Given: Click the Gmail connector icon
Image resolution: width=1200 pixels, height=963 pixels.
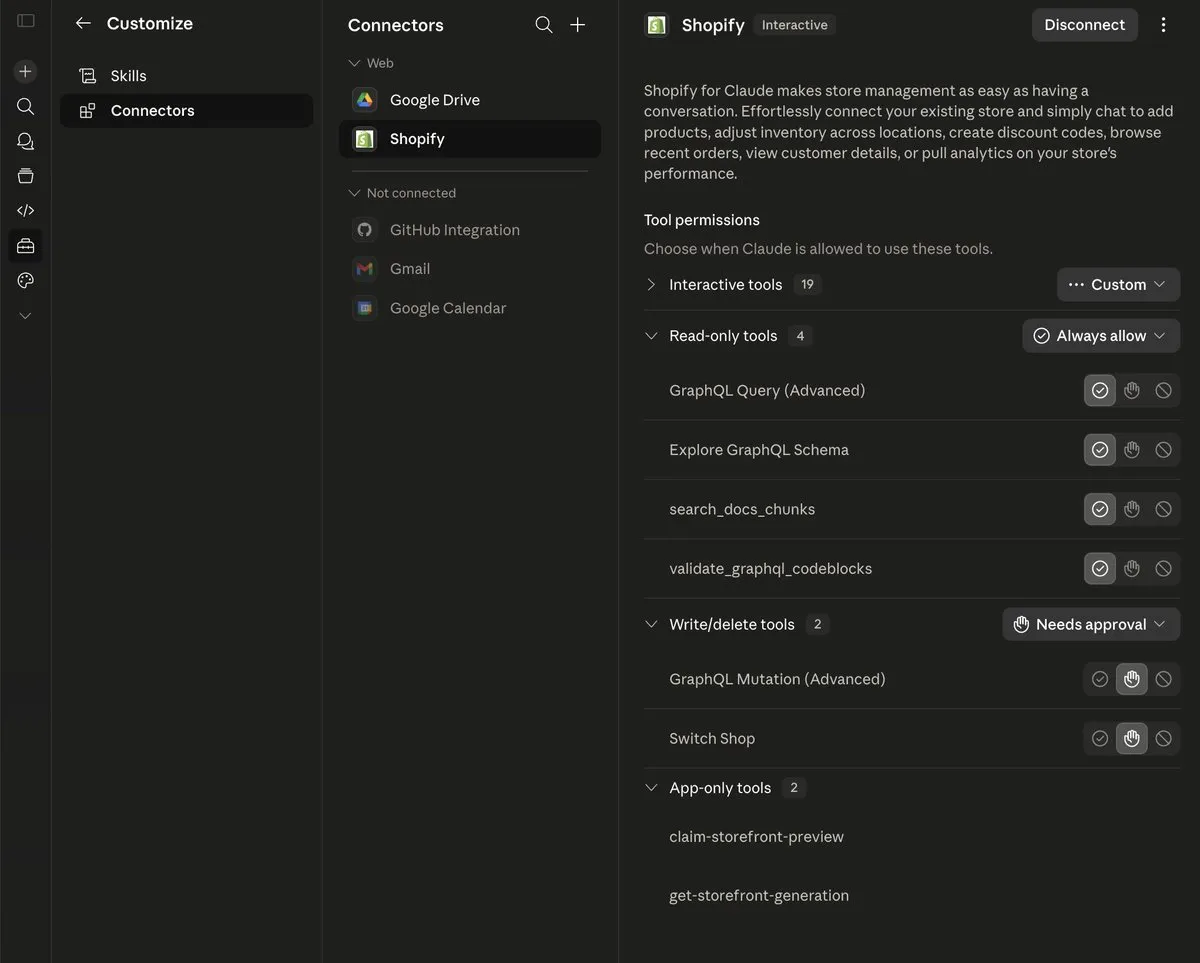Looking at the screenshot, I should tap(365, 269).
